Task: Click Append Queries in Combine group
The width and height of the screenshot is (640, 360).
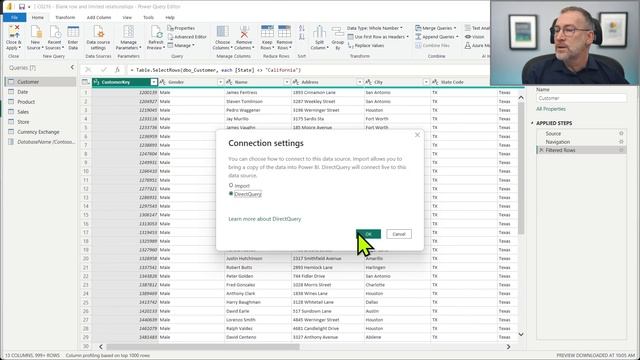Action: (436, 37)
